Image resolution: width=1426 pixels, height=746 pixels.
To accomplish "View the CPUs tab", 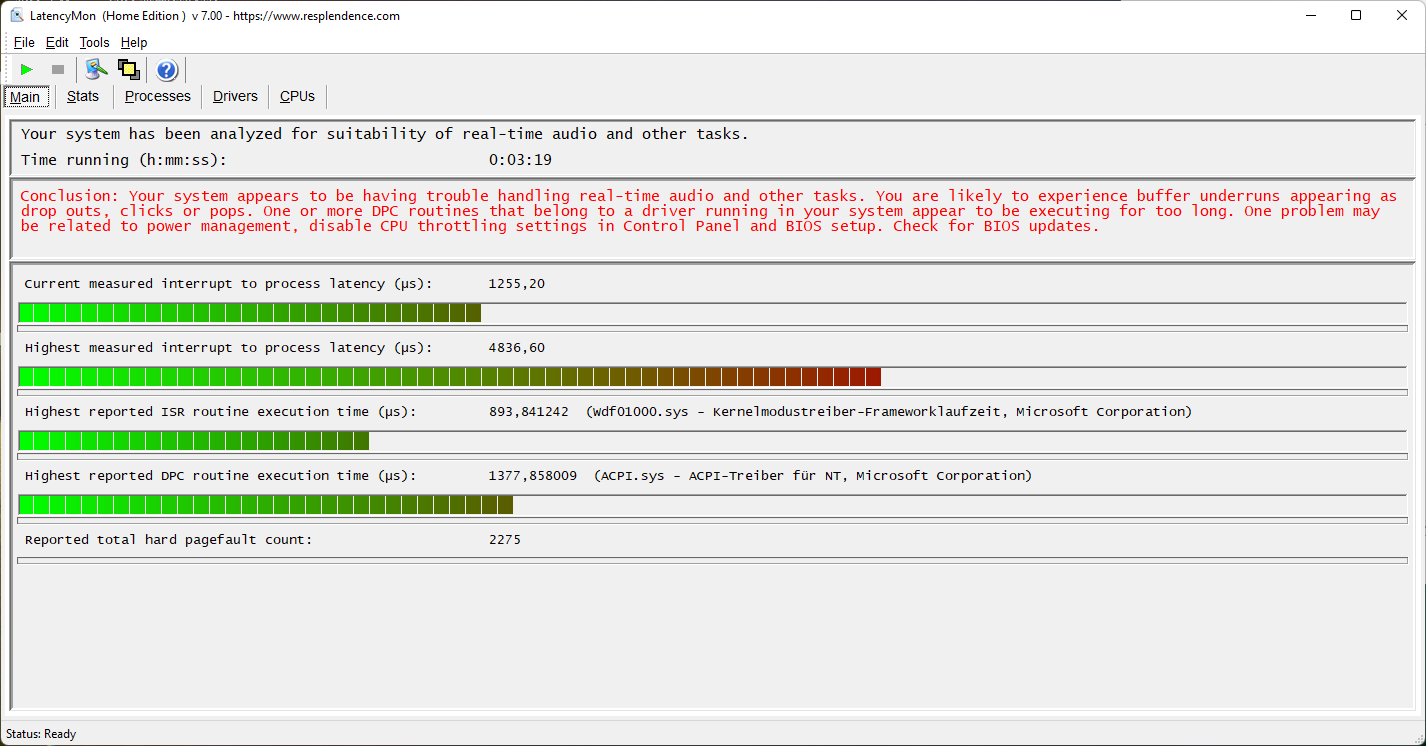I will [297, 96].
